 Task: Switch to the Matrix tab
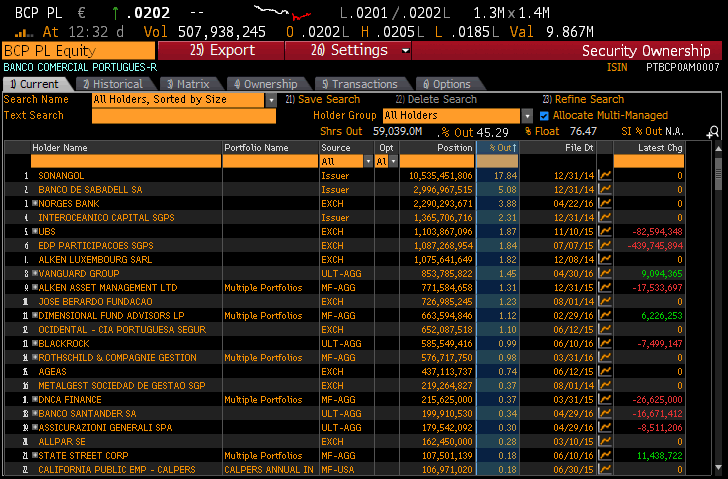click(188, 84)
